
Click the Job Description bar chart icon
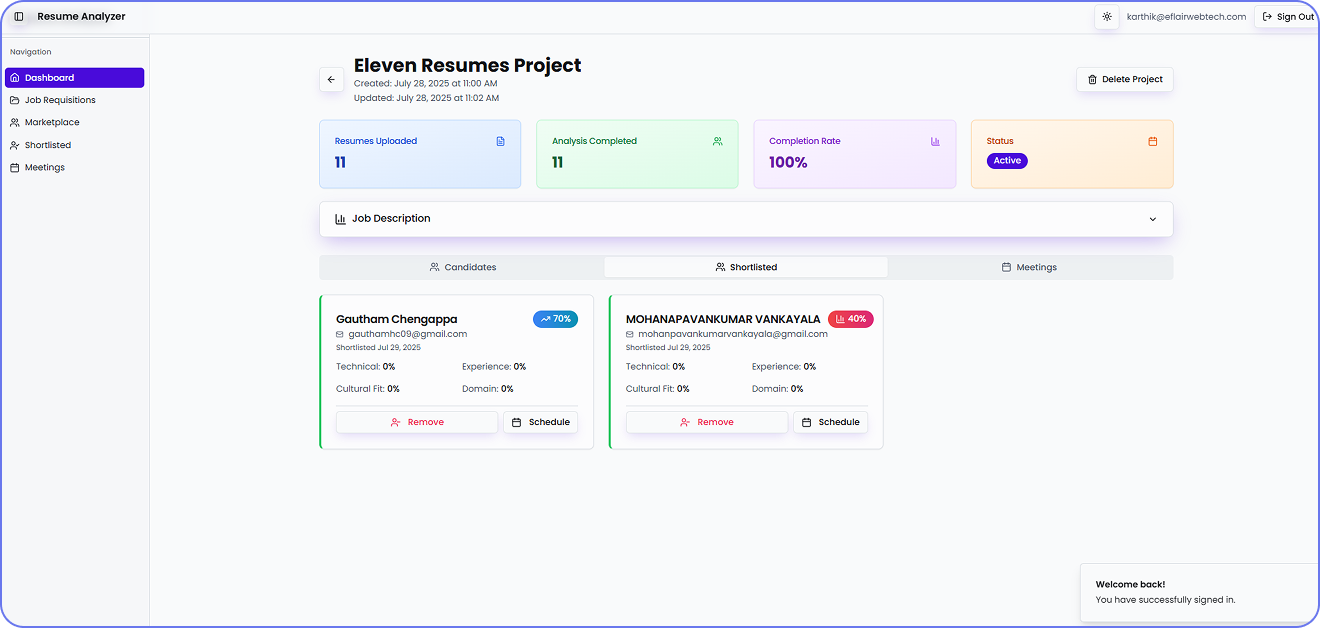click(340, 219)
